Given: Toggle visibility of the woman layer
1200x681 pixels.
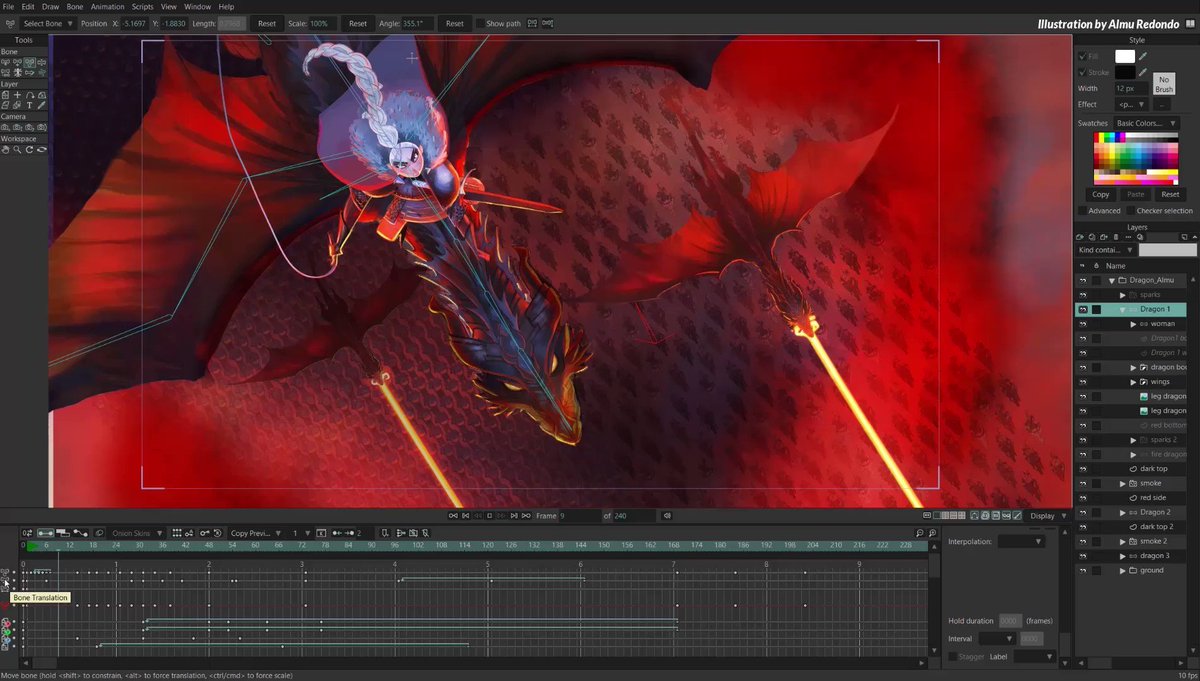Looking at the screenshot, I should (x=1082, y=324).
